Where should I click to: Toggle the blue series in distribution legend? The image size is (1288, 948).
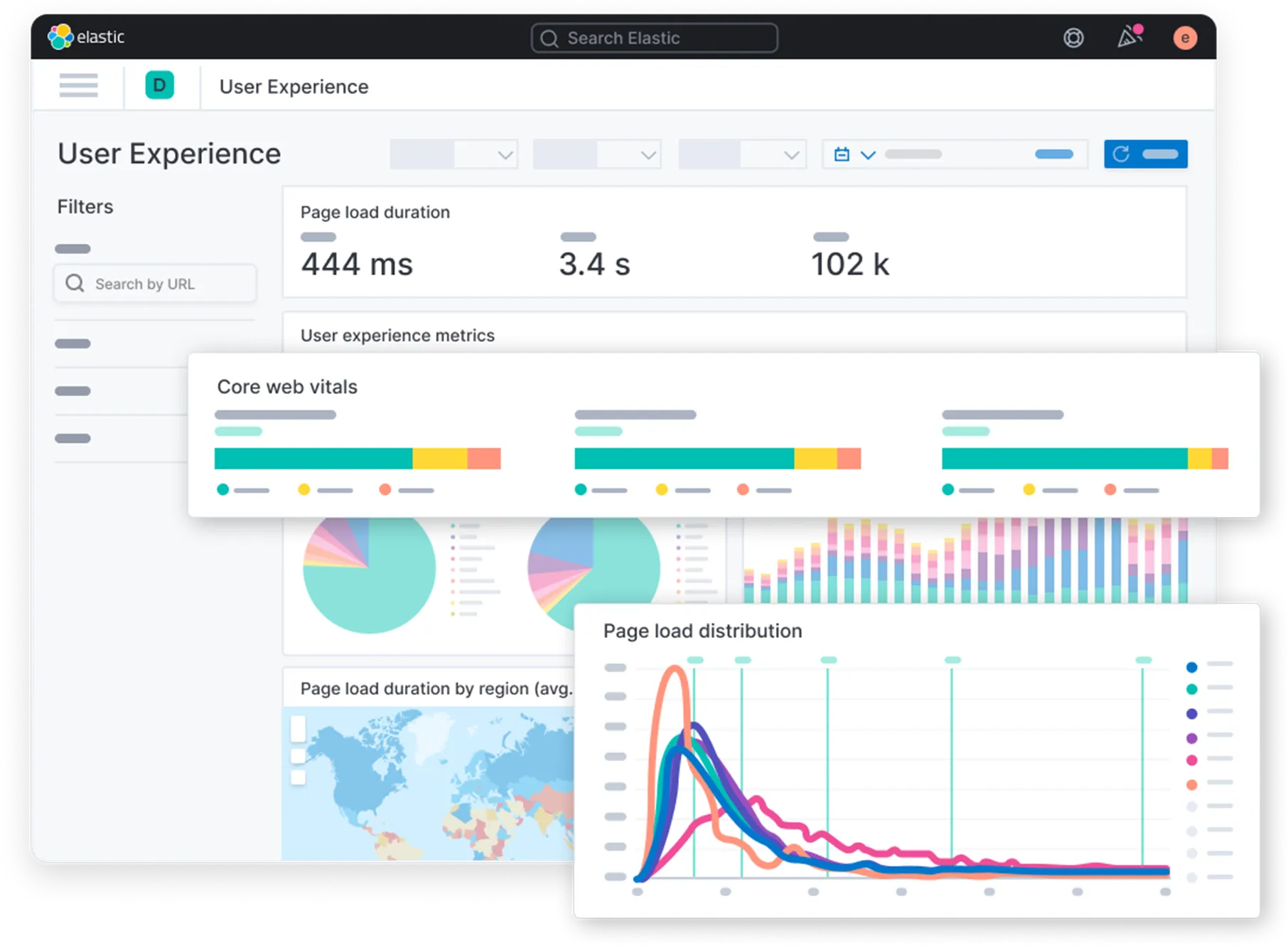tap(1192, 667)
